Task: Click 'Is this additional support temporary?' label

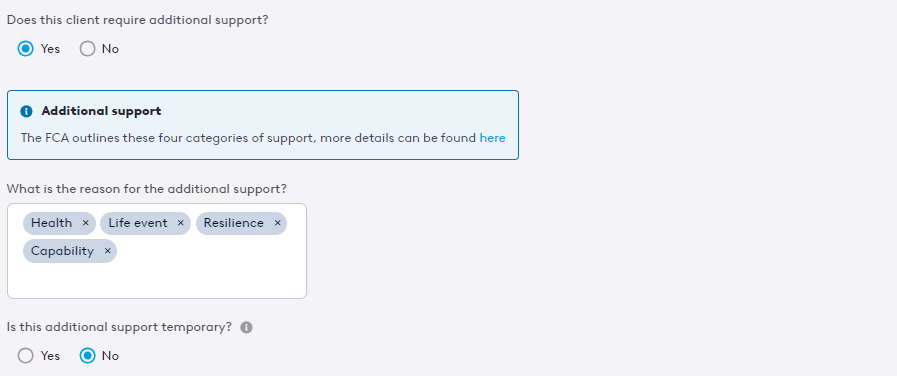Action: pos(120,327)
